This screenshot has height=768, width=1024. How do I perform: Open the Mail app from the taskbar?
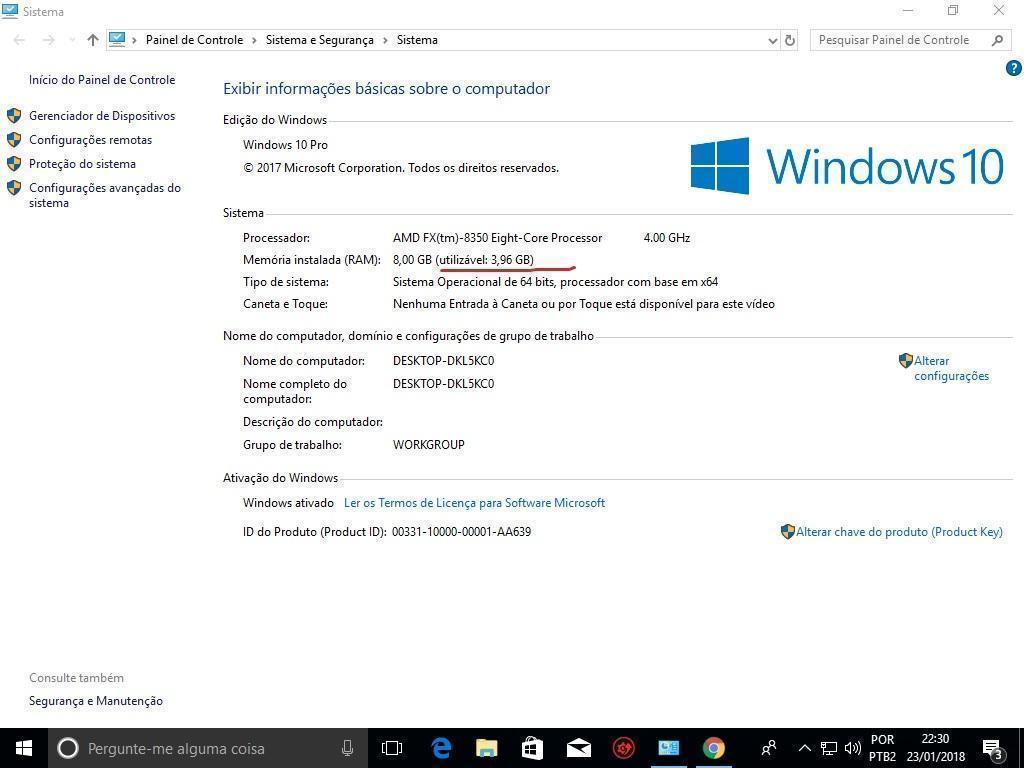coord(579,748)
